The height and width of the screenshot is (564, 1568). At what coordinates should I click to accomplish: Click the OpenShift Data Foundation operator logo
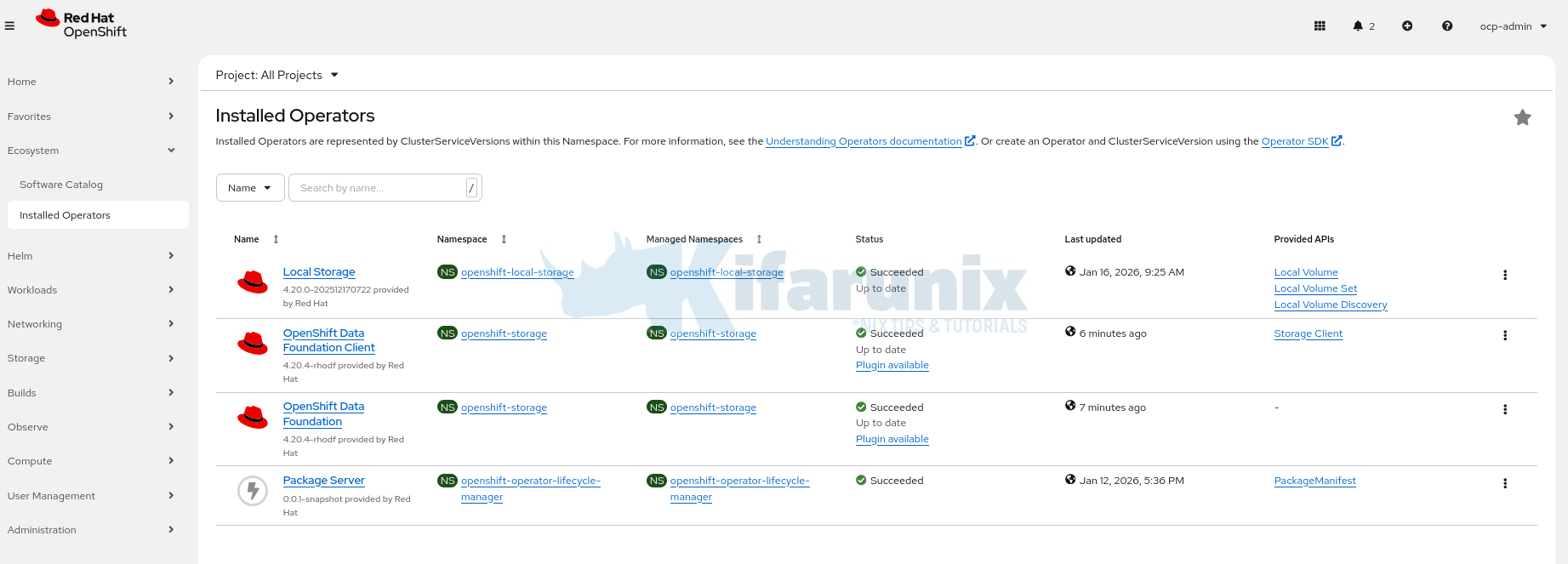pyautogui.click(x=253, y=417)
